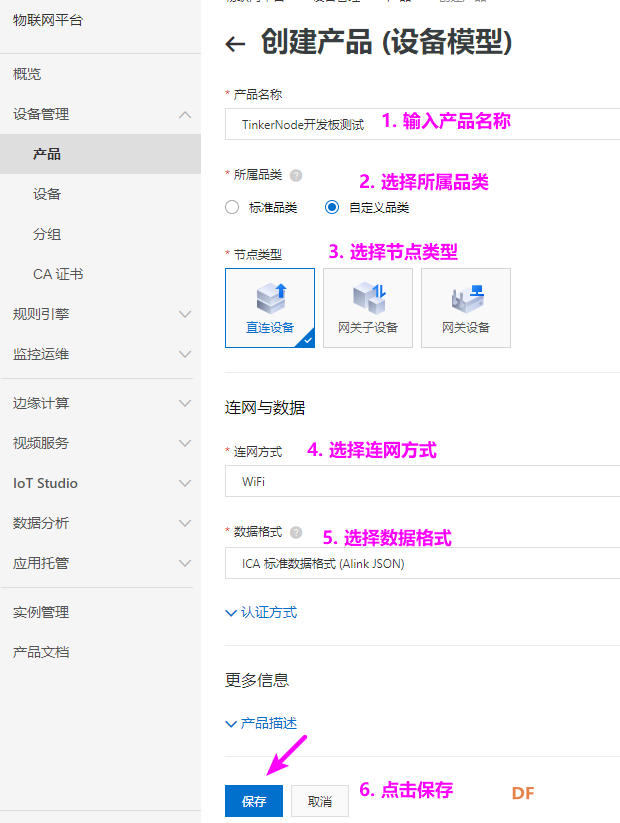Viewport: 620px width, 823px height.
Task: Open the 产品 sidebar item
Action: click(x=100, y=154)
